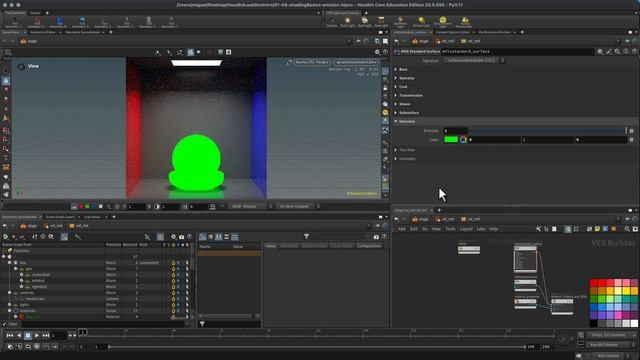Image resolution: width=640 pixels, height=360 pixels.
Task: Collapse the box prim in scene graph
Action: [x=10, y=263]
